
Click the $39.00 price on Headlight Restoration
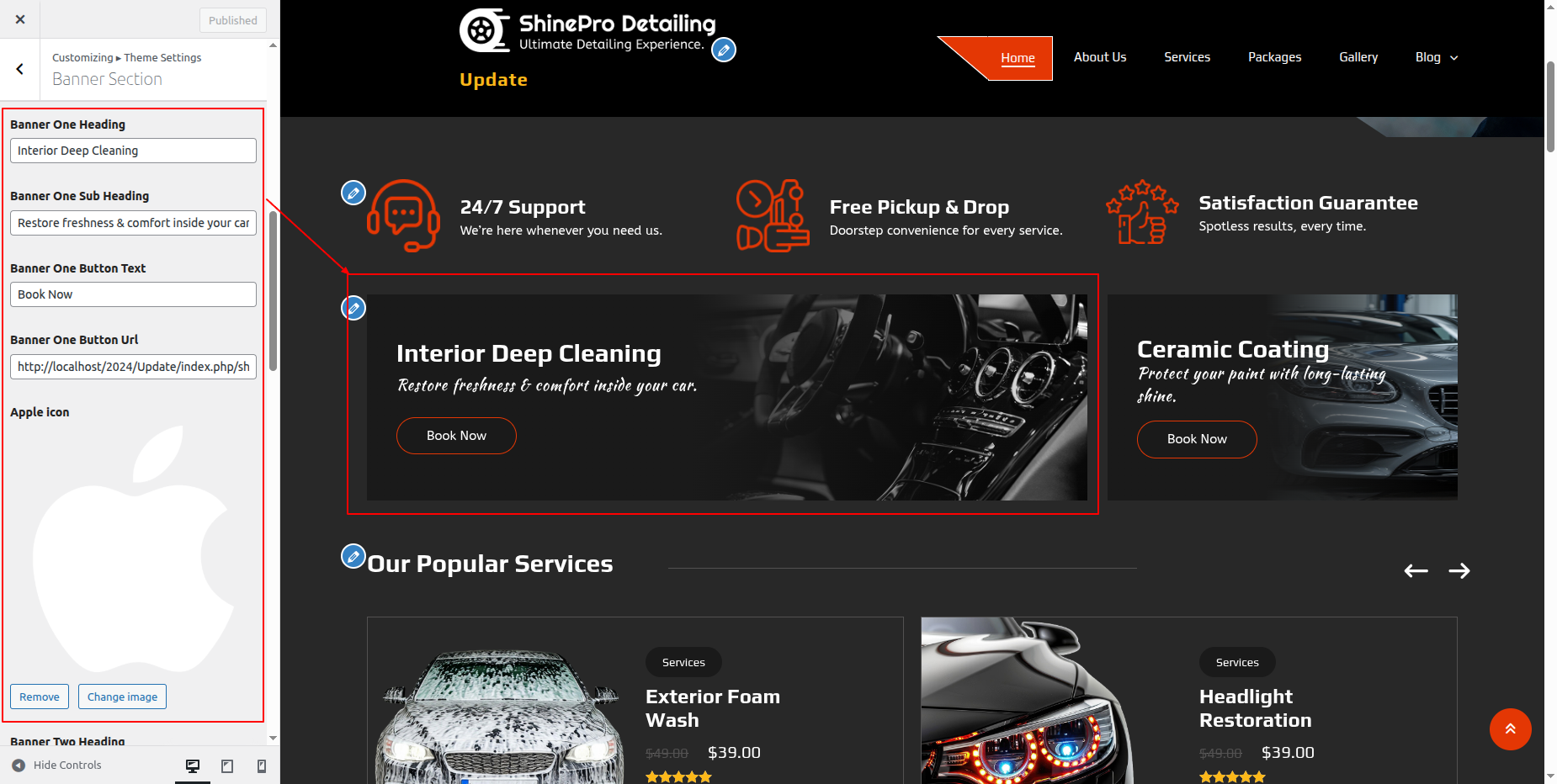point(1288,753)
